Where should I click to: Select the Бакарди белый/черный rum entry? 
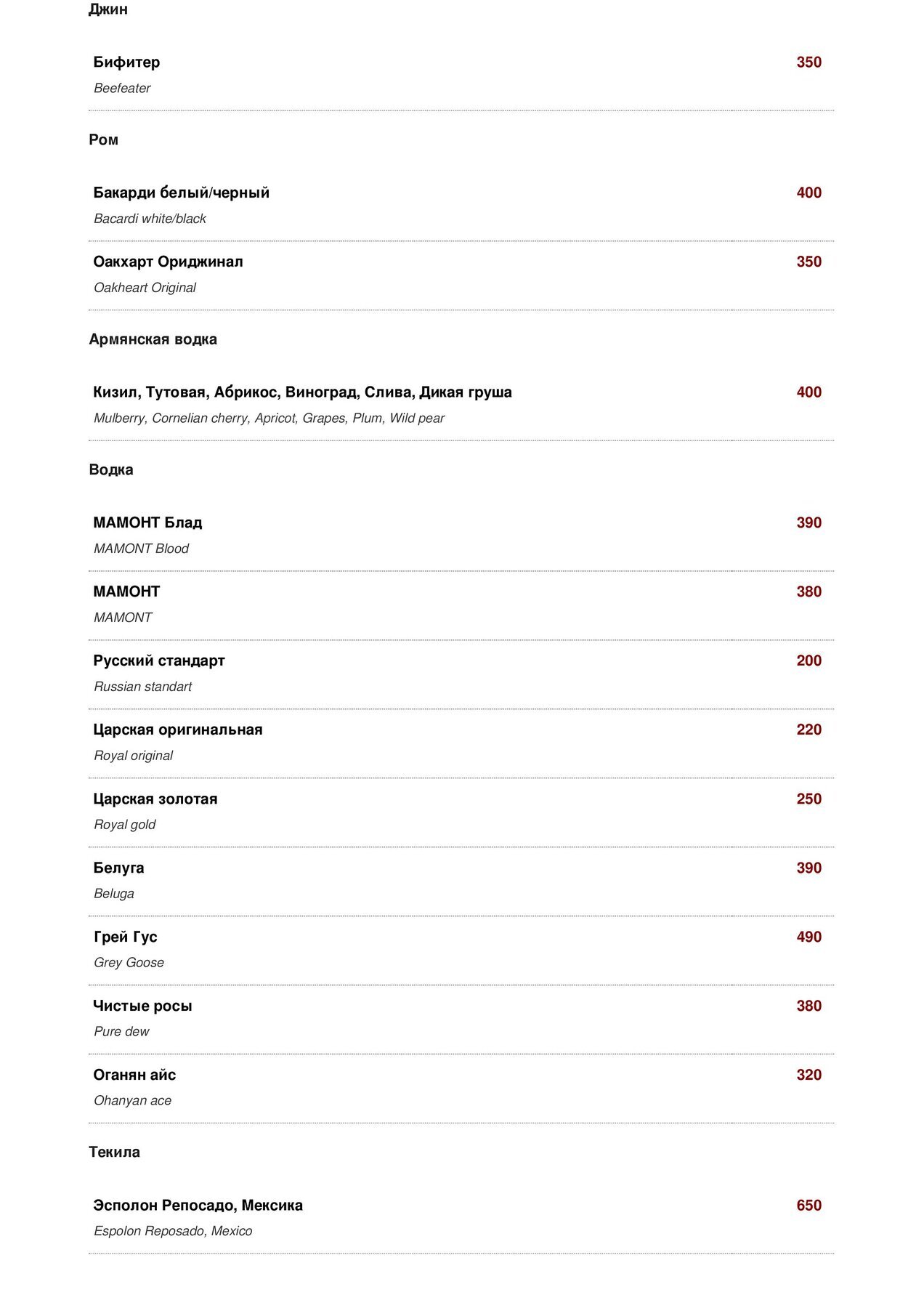[x=181, y=193]
